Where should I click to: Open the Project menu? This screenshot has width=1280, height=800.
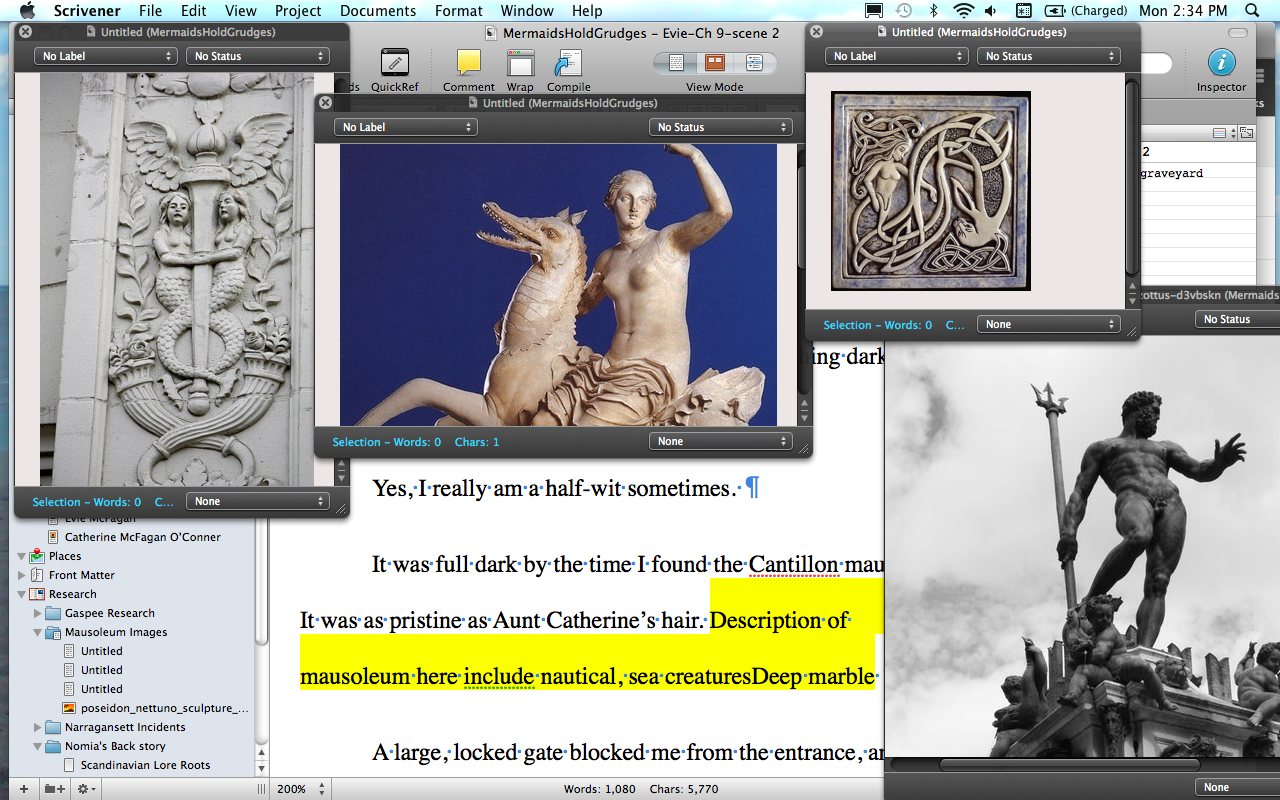[298, 11]
